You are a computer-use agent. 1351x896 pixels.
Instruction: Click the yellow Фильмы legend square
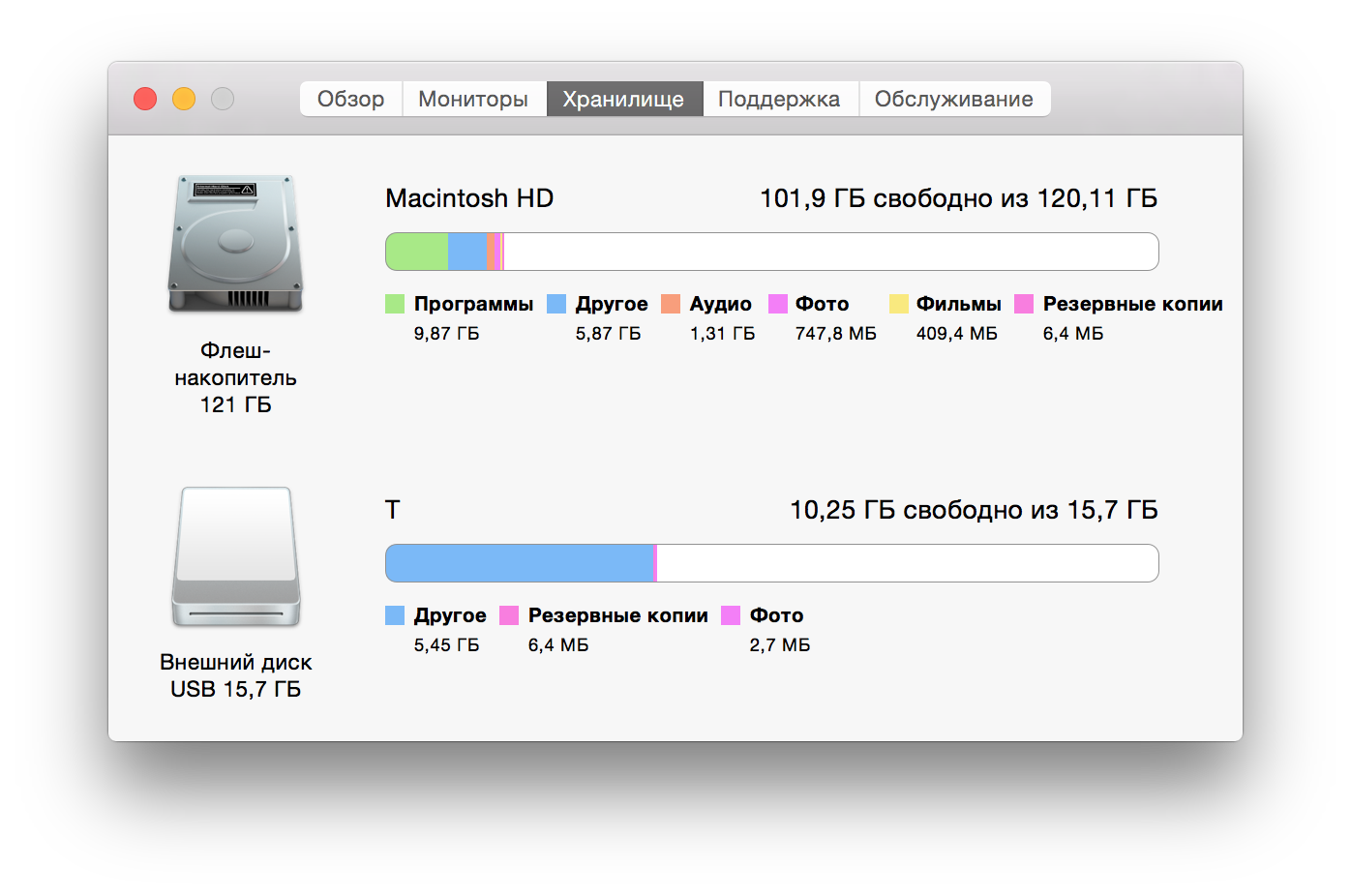pyautogui.click(x=898, y=303)
